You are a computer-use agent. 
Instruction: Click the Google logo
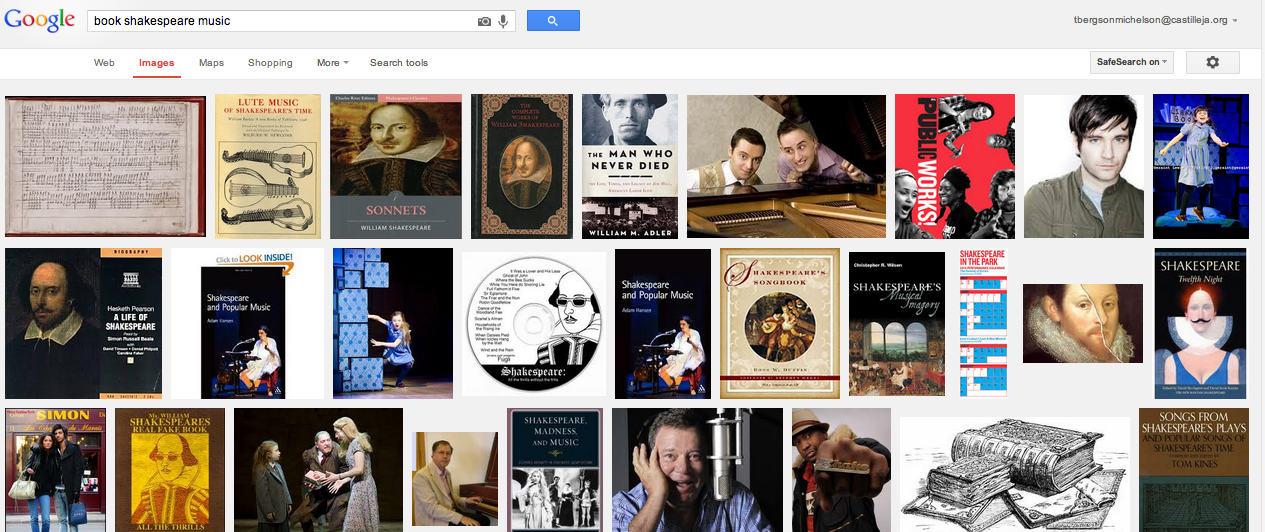tap(40, 19)
